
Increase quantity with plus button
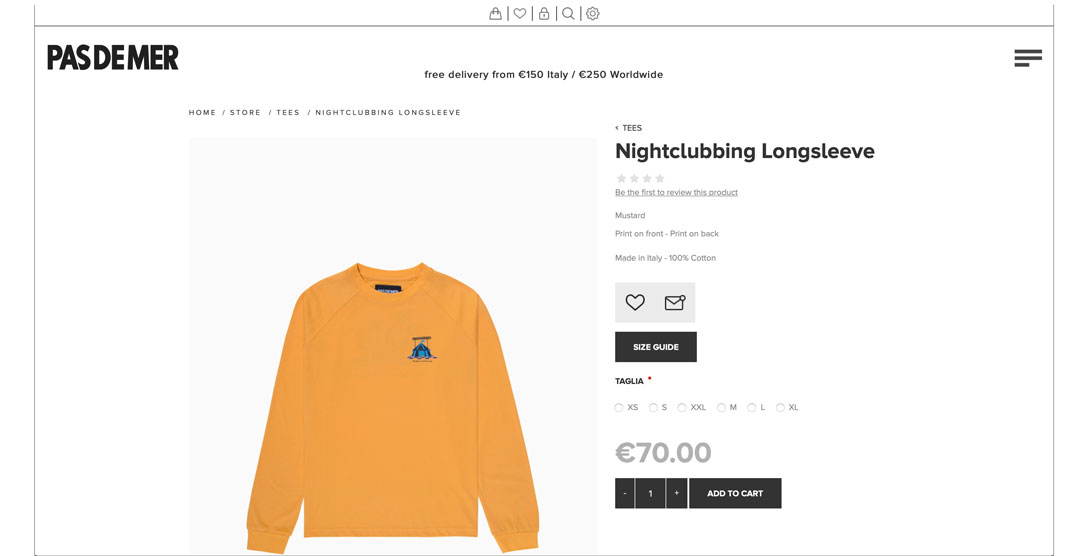(x=677, y=494)
